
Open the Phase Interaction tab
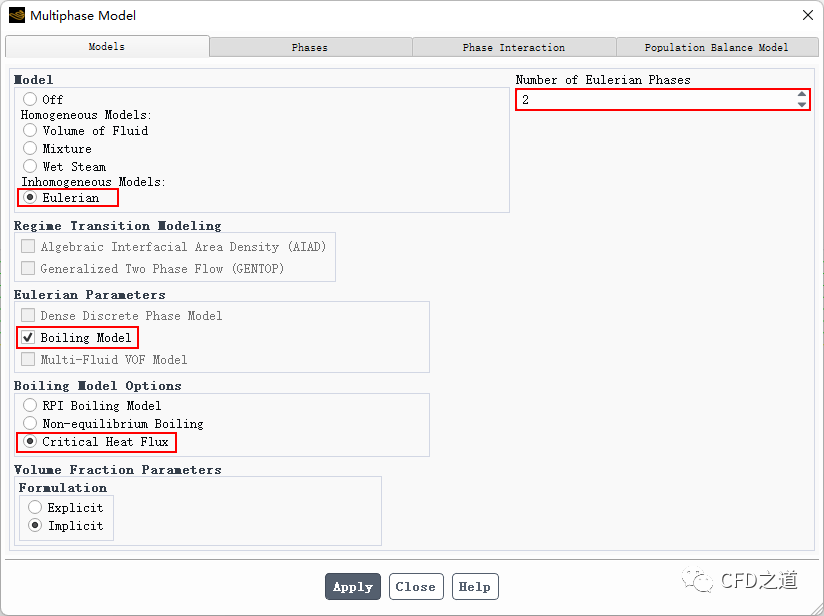pyautogui.click(x=514, y=47)
